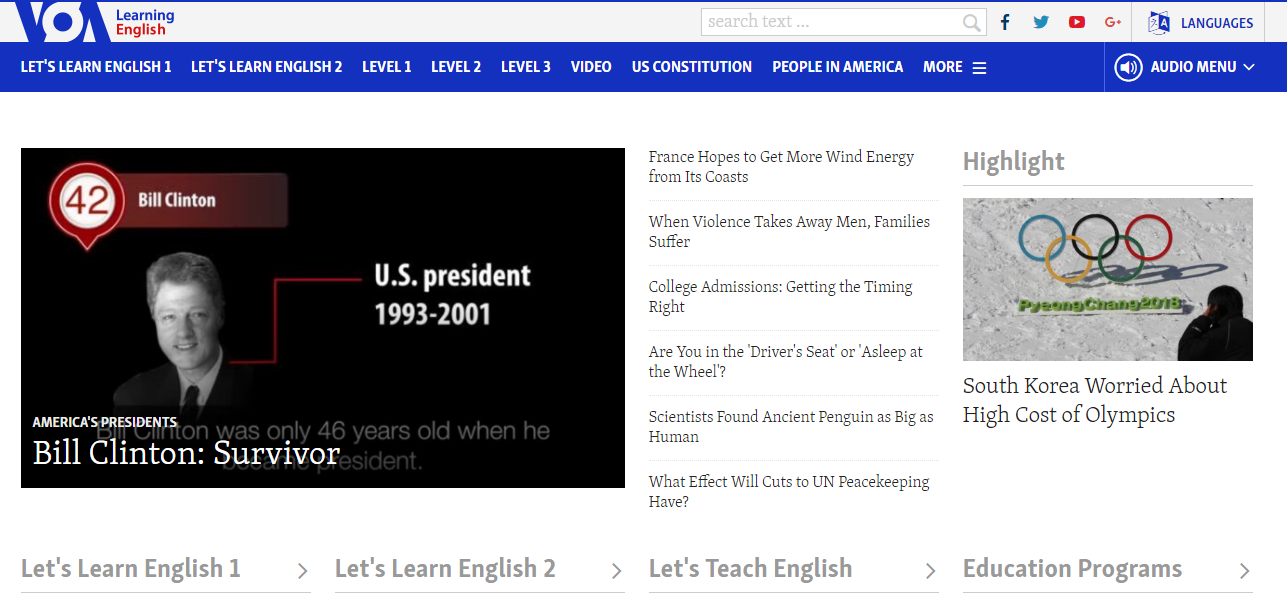Viewport: 1287px width, 593px height.
Task: Expand the Audio Menu dropdown
Action: tap(1185, 67)
